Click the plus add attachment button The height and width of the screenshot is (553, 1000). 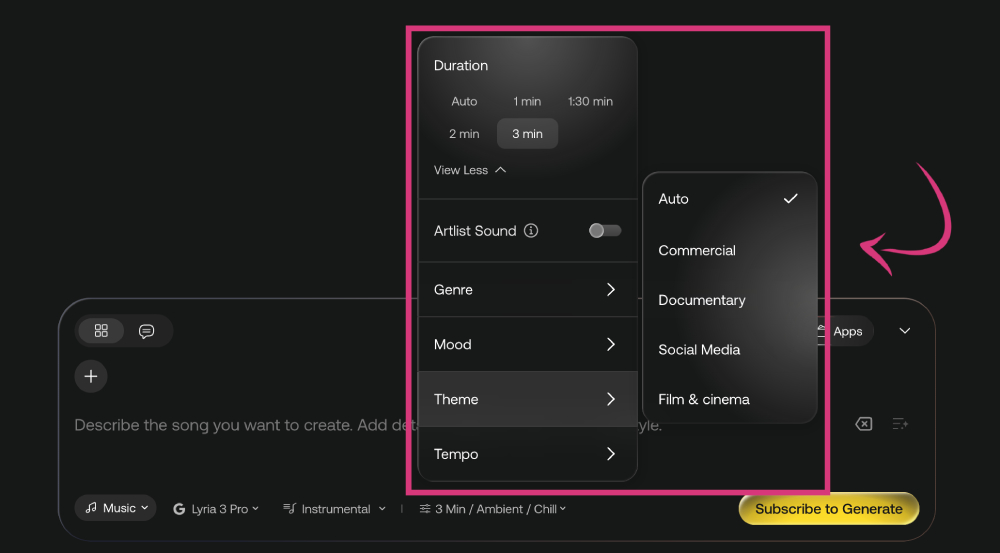91,376
